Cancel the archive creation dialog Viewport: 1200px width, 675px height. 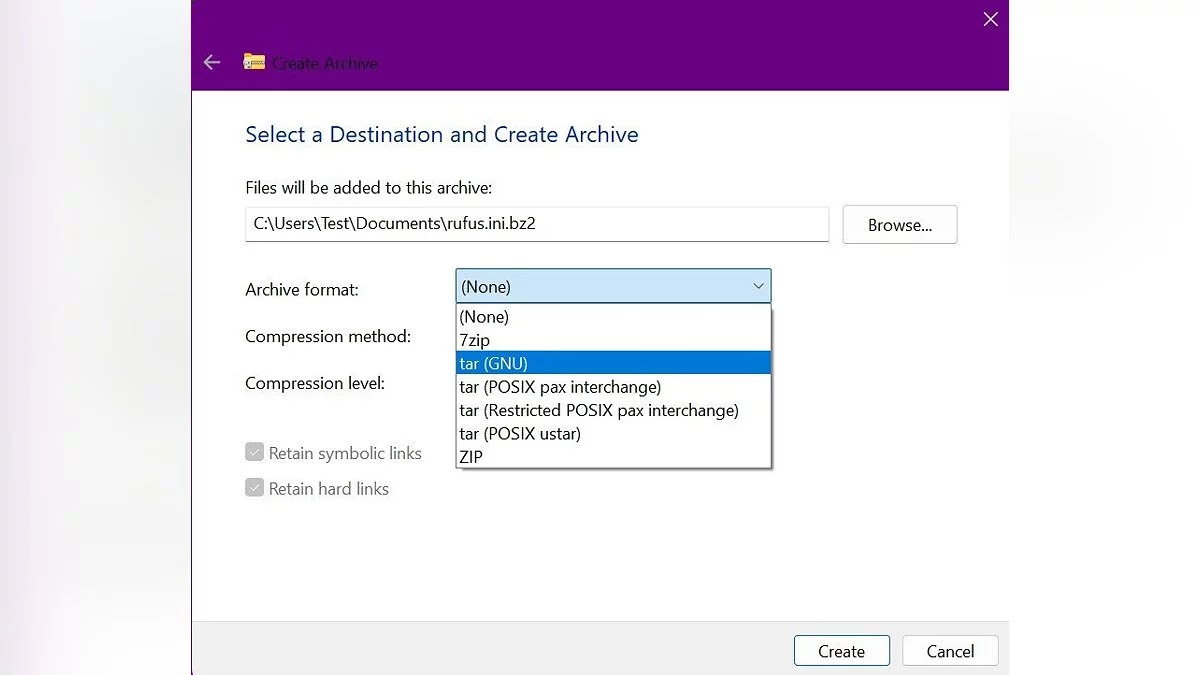point(949,651)
